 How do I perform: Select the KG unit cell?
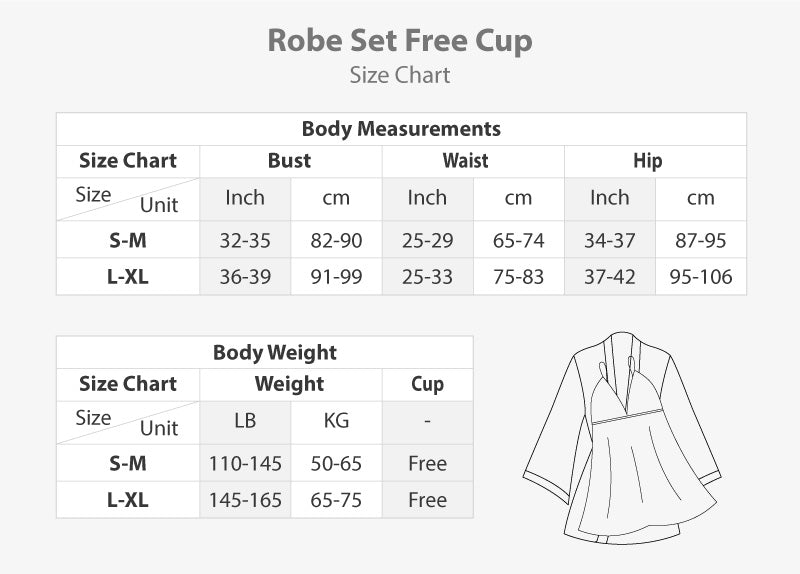336,421
